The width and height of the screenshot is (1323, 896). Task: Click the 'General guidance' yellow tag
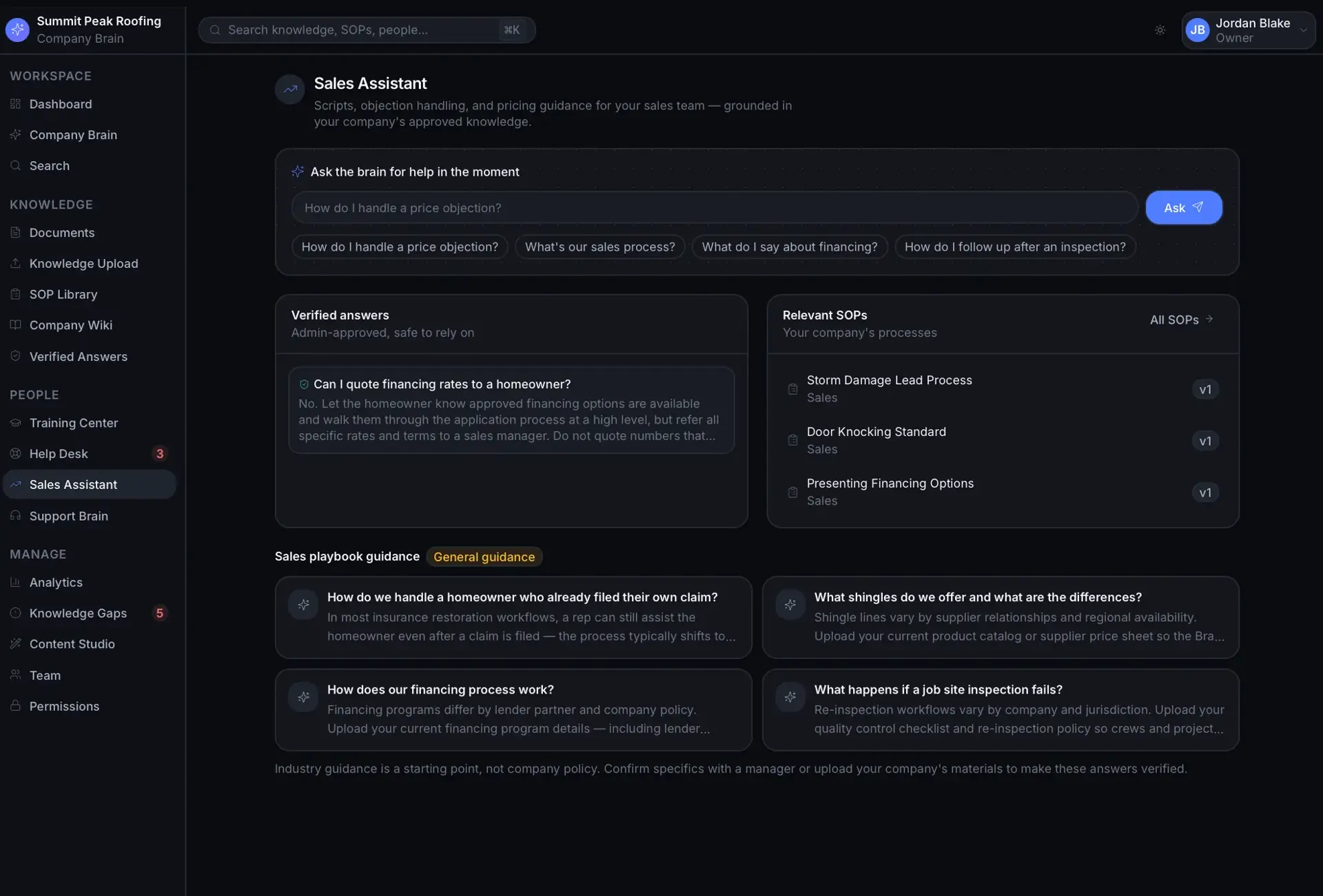point(484,556)
